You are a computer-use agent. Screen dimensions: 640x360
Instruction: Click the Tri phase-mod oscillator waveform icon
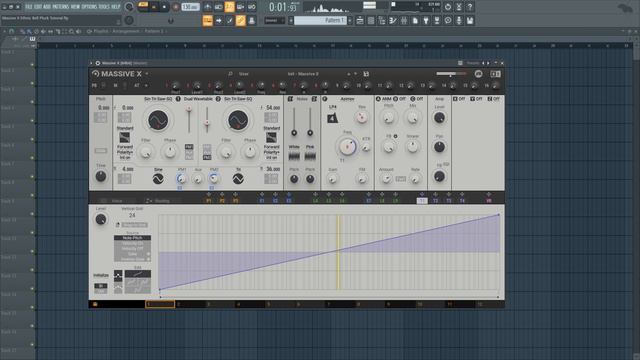pyautogui.click(x=238, y=179)
